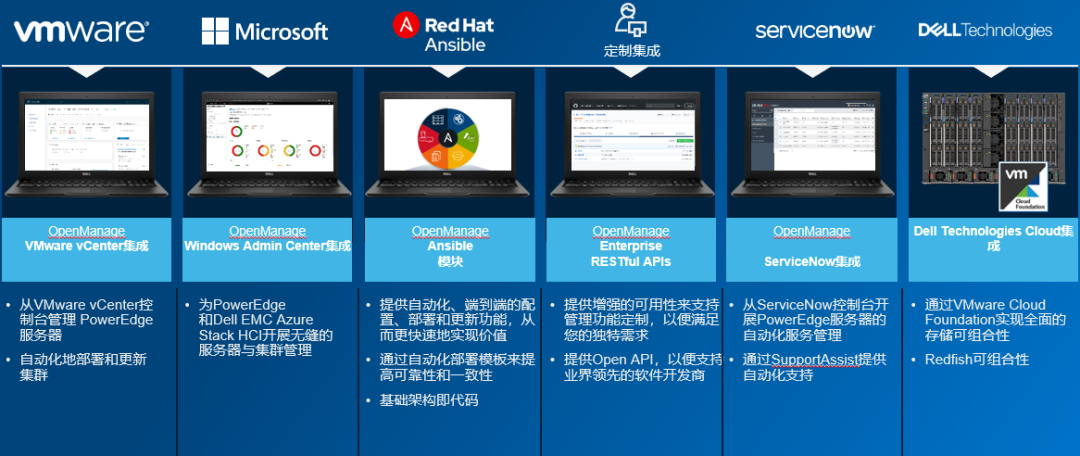The width and height of the screenshot is (1080, 456).
Task: Open the ServiceNow laptop screenshot thumbnail
Action: [812, 143]
